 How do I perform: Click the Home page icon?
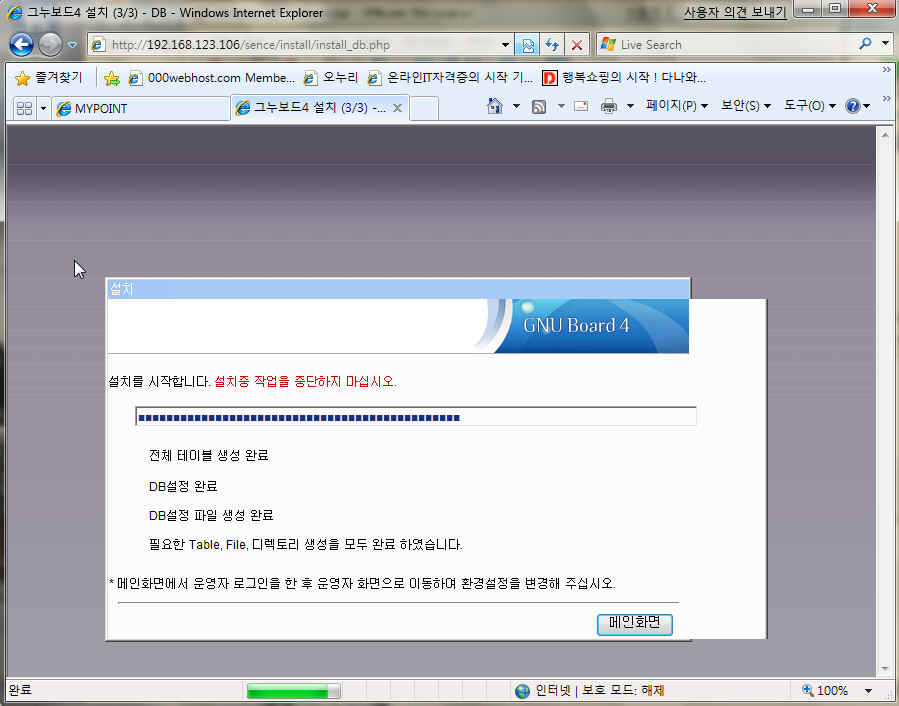pyautogui.click(x=495, y=106)
